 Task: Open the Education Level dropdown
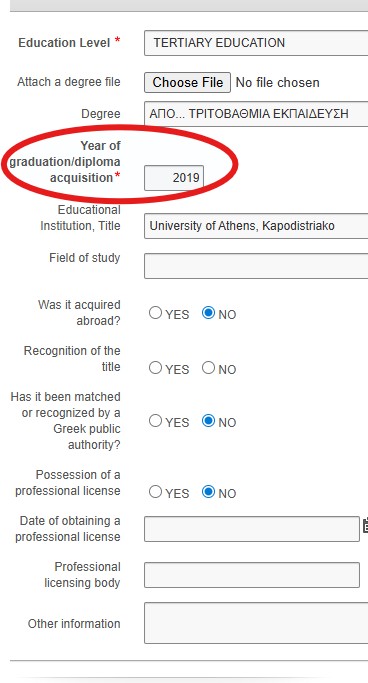coord(256,43)
